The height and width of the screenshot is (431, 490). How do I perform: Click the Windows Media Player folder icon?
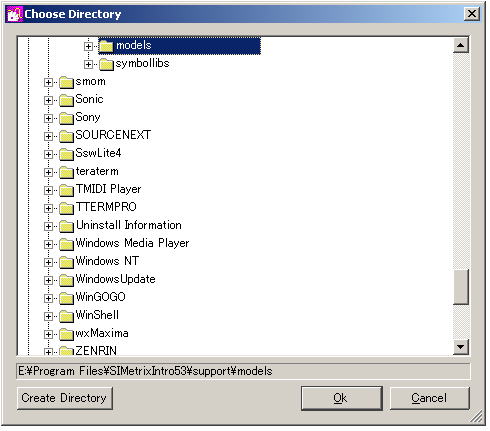tap(66, 244)
